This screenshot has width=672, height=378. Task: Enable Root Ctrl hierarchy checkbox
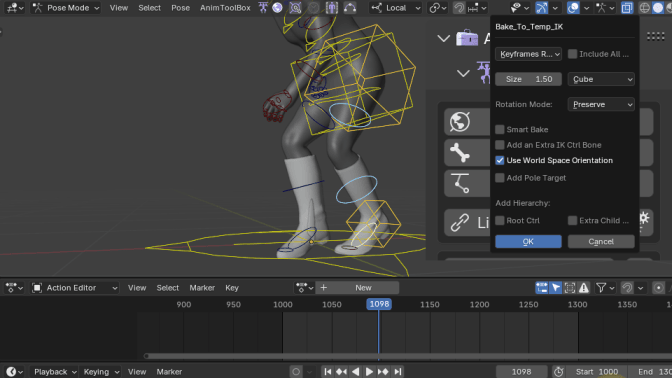[x=499, y=221]
